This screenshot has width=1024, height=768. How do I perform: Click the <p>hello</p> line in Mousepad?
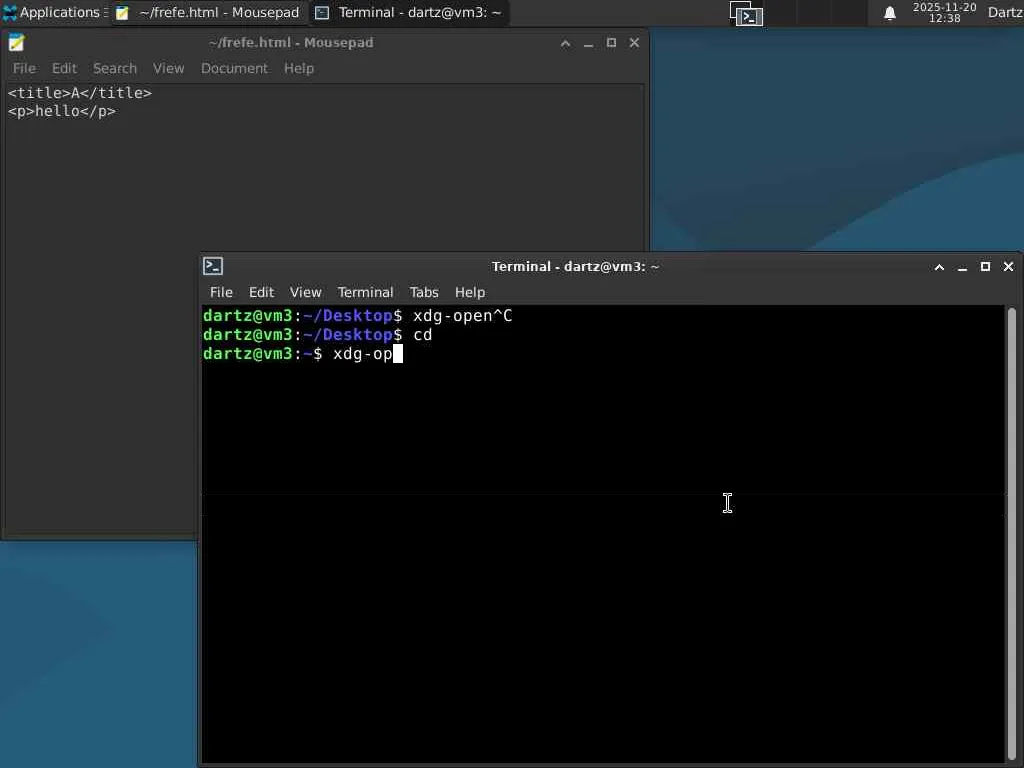(62, 111)
